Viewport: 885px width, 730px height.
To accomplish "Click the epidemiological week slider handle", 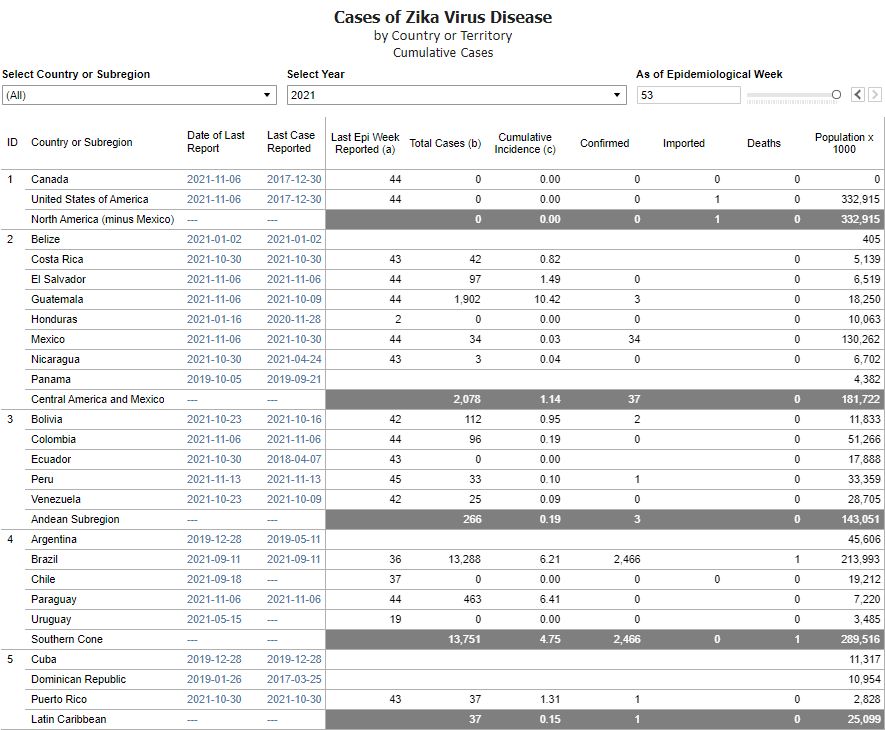I will coord(836,95).
